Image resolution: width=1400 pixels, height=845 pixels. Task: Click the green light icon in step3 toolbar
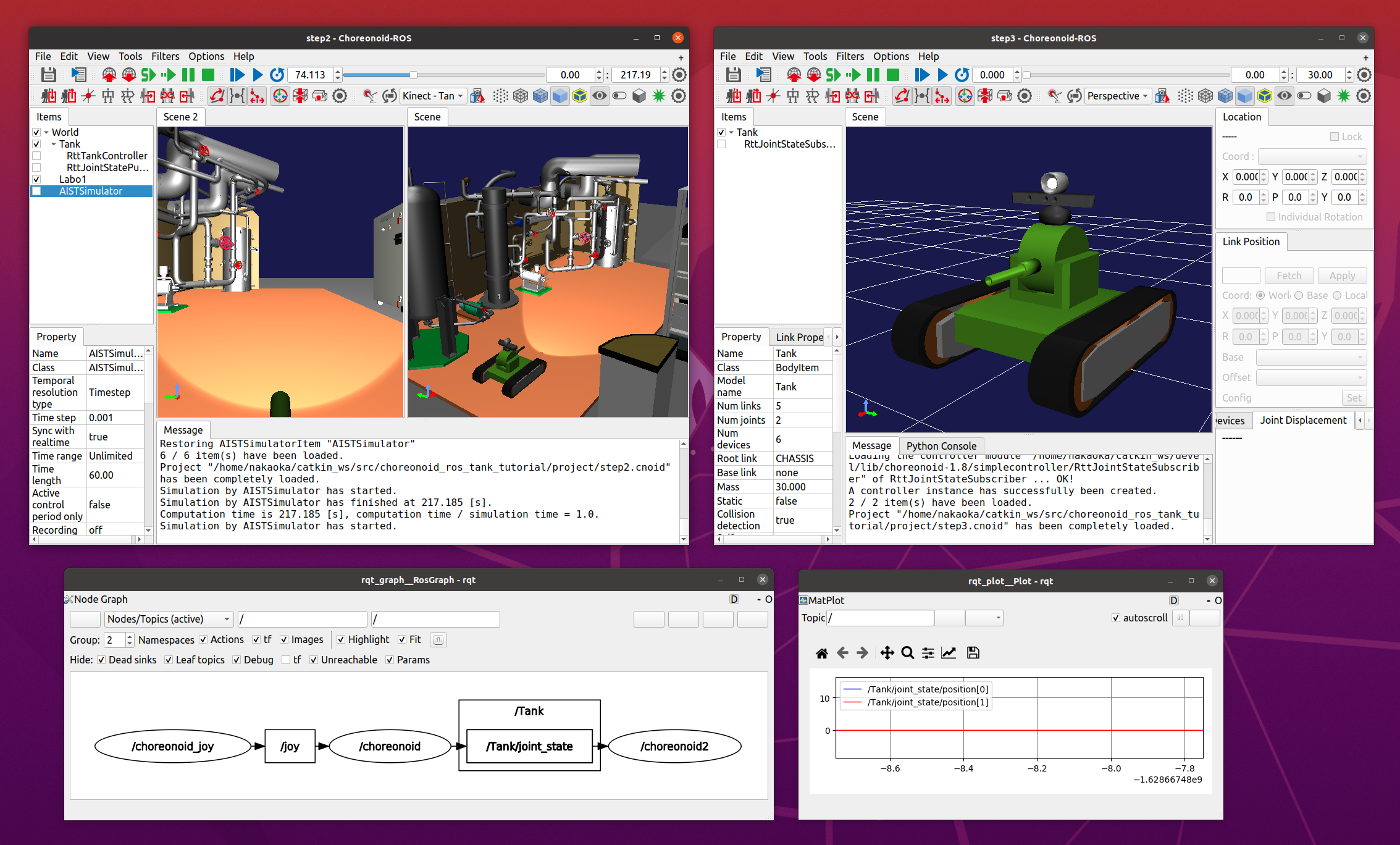pyautogui.click(x=1343, y=96)
